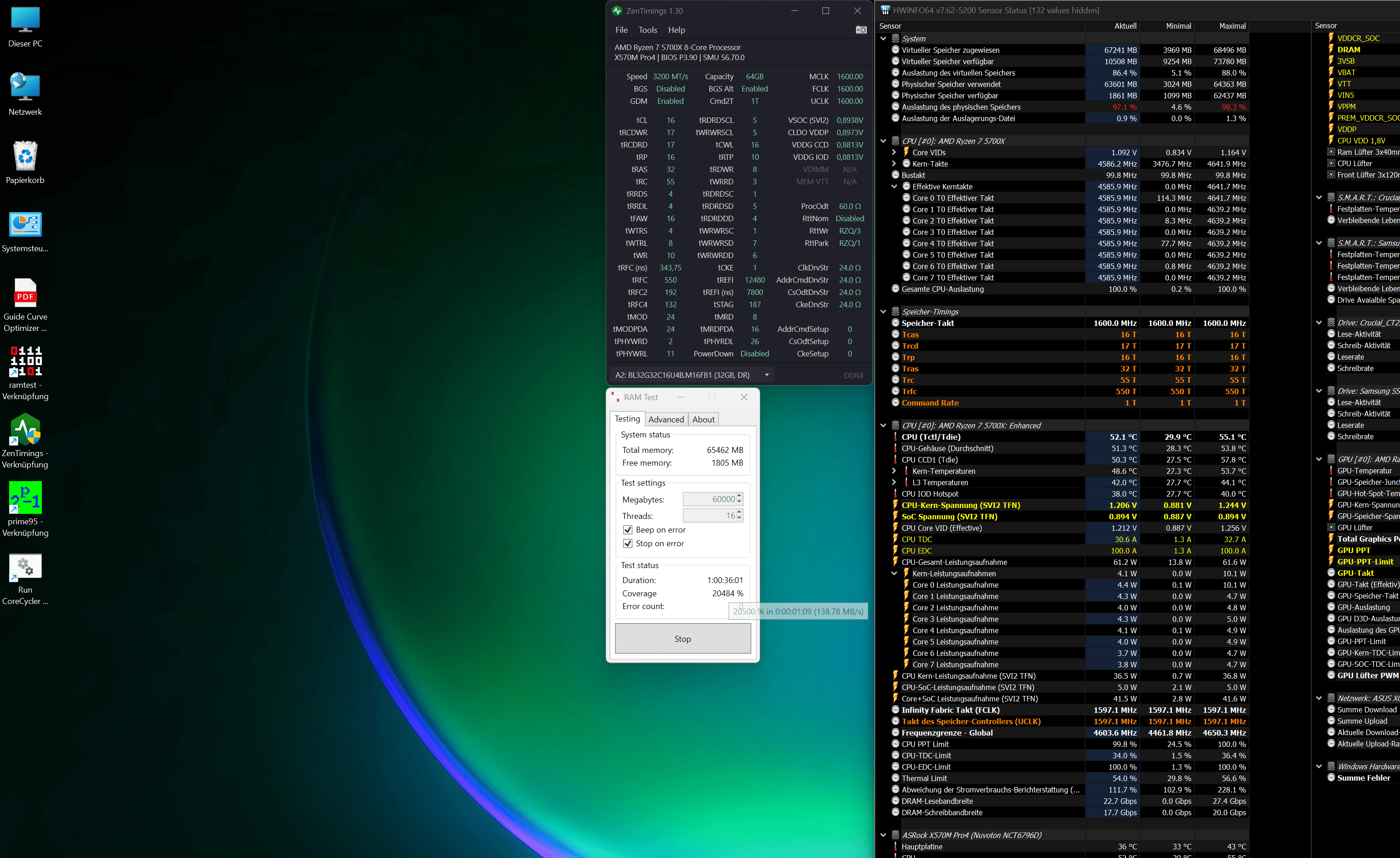The height and width of the screenshot is (858, 1400).
Task: Open the ZenTimings Tools menu
Action: click(648, 30)
